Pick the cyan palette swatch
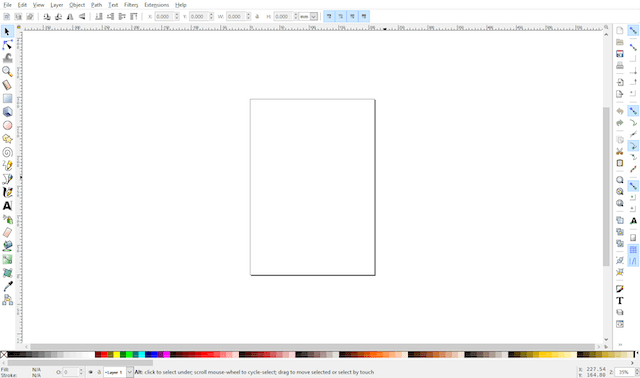Image resolution: width=640 pixels, height=378 pixels. (142, 355)
